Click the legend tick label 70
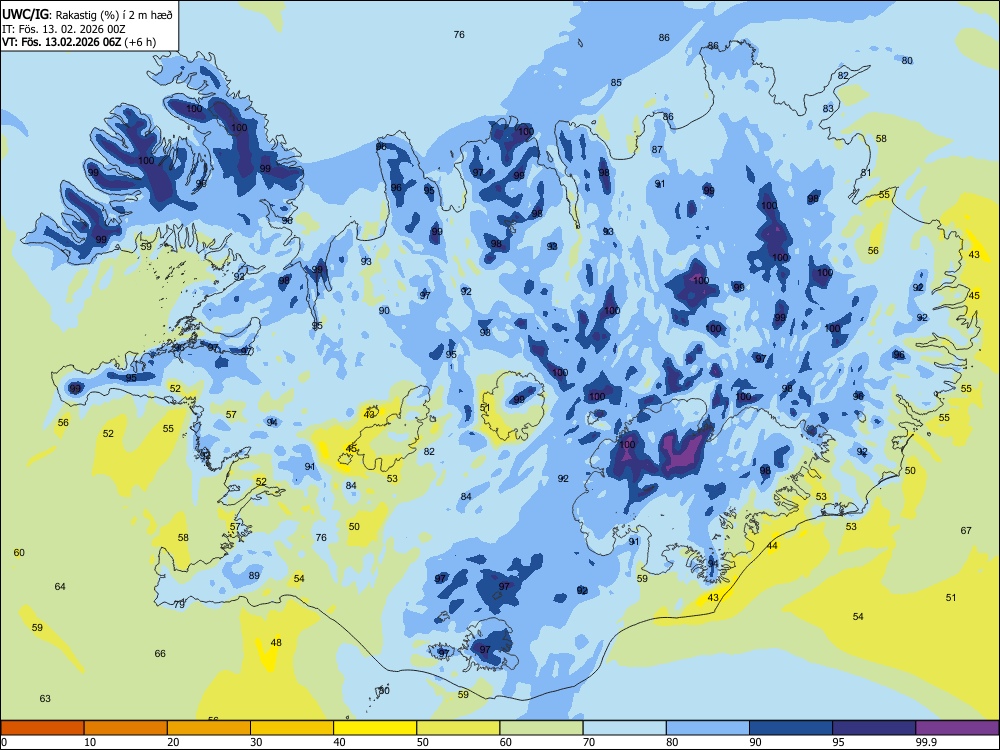Viewport: 1000px width, 750px height. coord(589,742)
